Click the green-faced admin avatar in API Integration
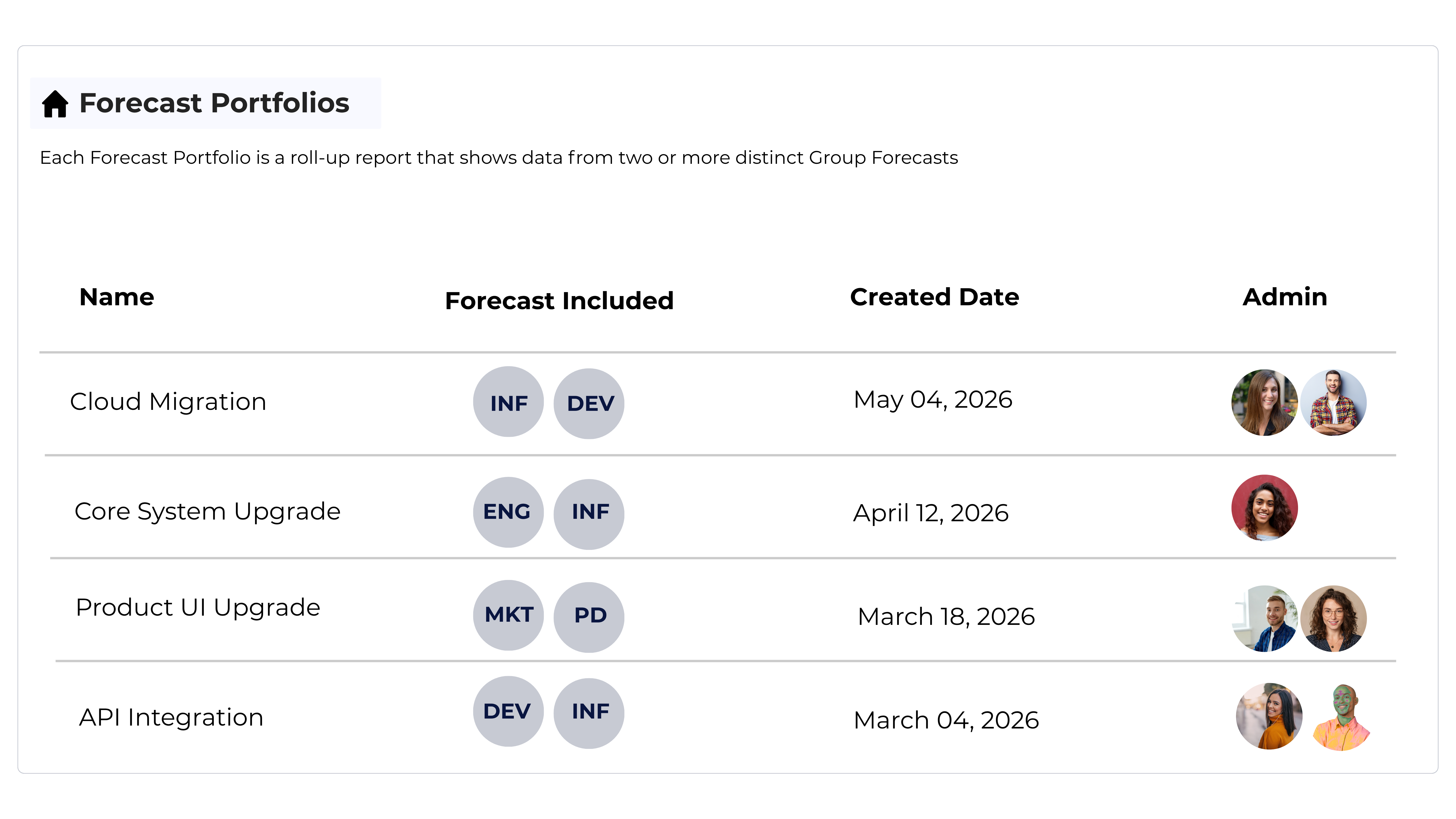This screenshot has width=1456, height=819. click(x=1341, y=717)
